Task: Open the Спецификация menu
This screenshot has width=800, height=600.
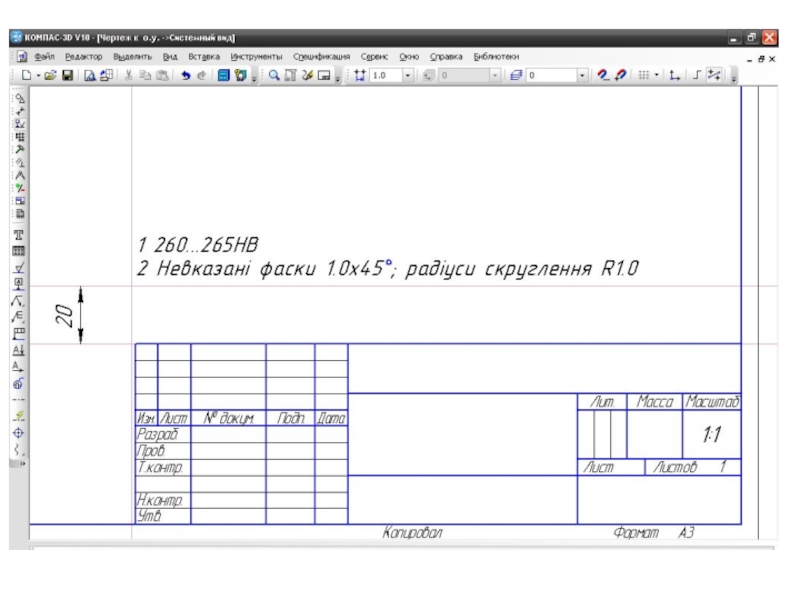Action: click(x=321, y=57)
